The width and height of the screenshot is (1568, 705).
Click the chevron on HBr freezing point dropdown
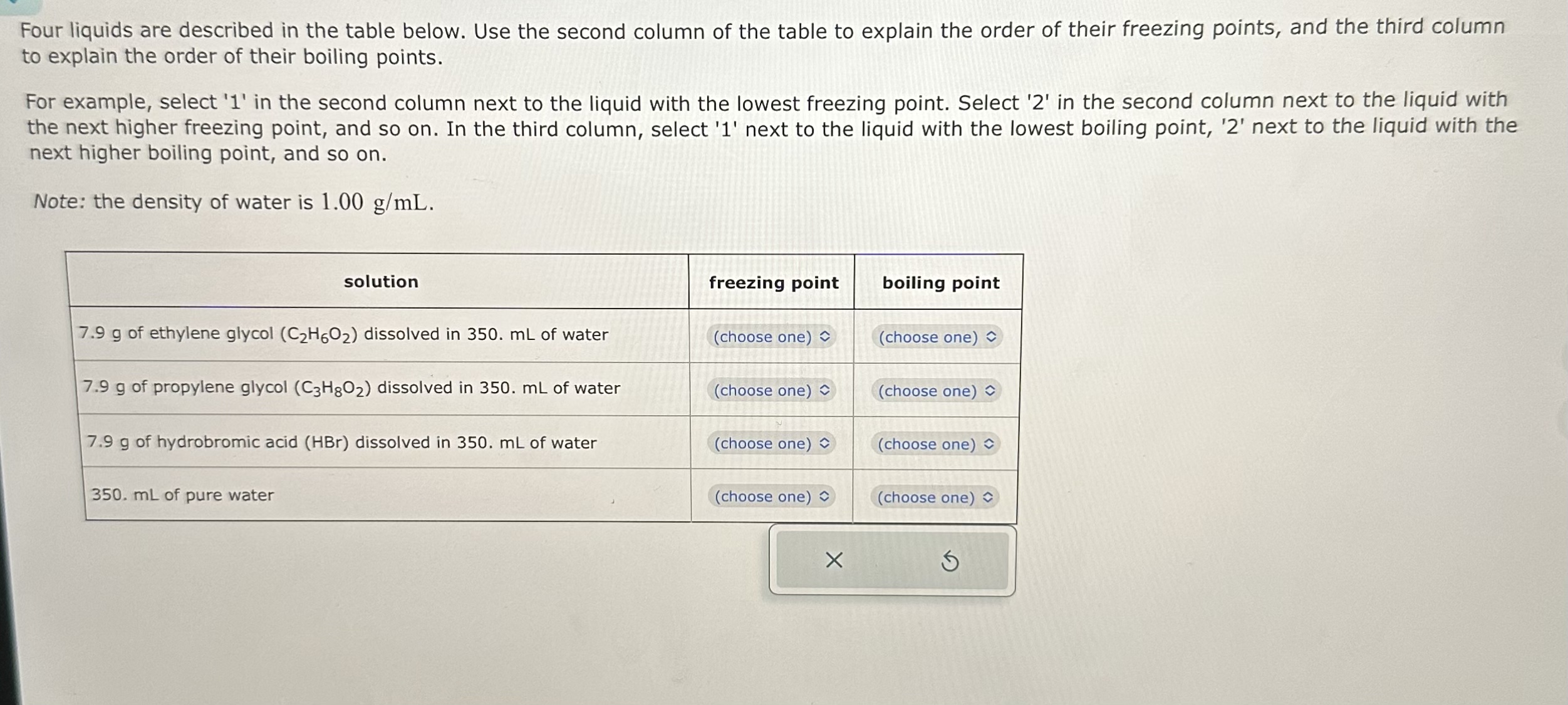coord(826,443)
